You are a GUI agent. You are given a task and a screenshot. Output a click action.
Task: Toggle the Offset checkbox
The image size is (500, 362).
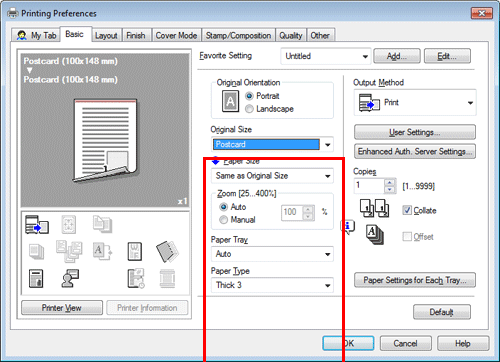[407, 237]
